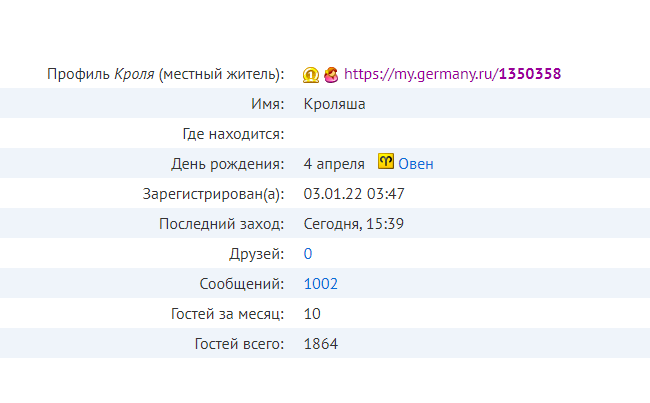Viewport: 650px width, 403px height.
Task: Open the my.germany.ru/1350358 profile link
Action: (452, 74)
